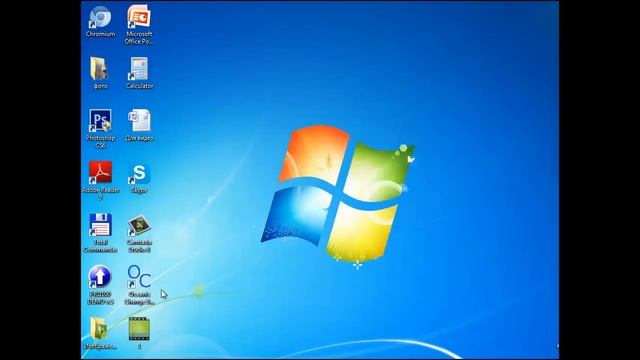Select the blue up-arrow PRO100 shortcut
640x360 pixels.
click(x=100, y=277)
